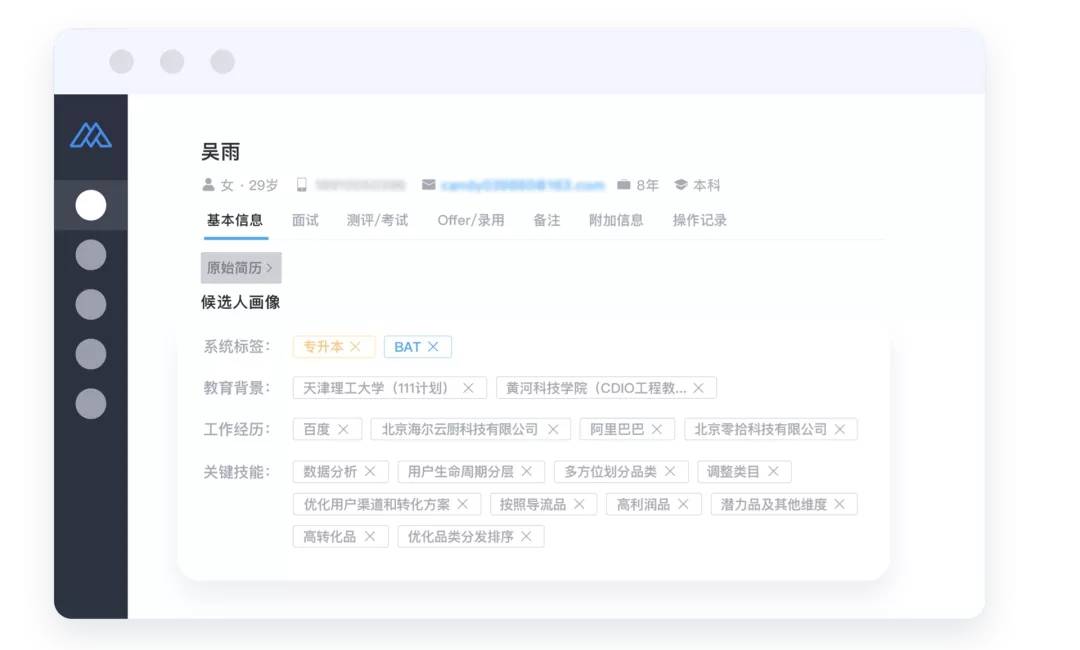Remove the 高利润品 skill tag
Screen dimensions: 1080x650
coord(683,505)
